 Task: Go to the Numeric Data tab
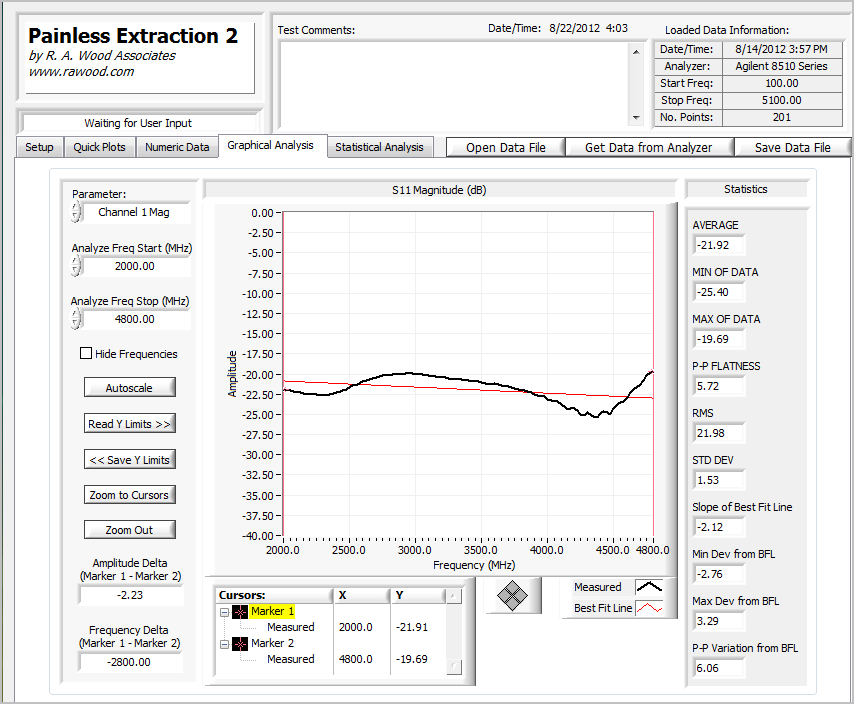pos(177,147)
